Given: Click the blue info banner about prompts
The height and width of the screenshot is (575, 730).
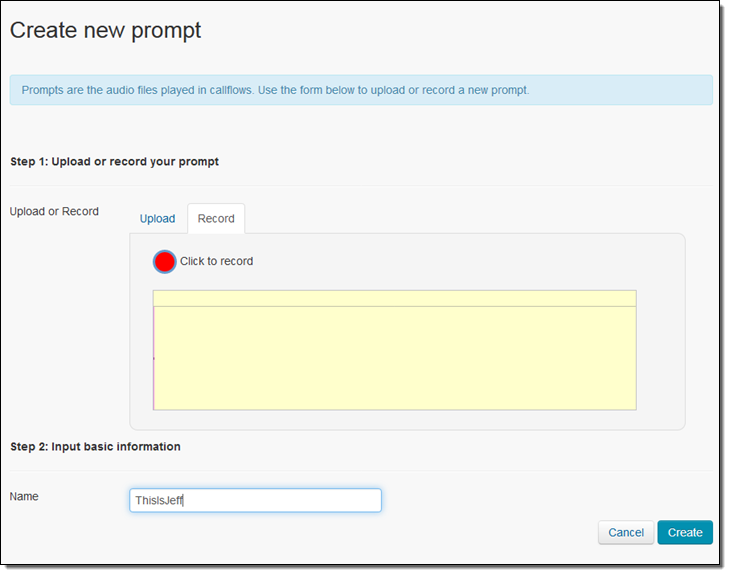Looking at the screenshot, I should coord(361,90).
